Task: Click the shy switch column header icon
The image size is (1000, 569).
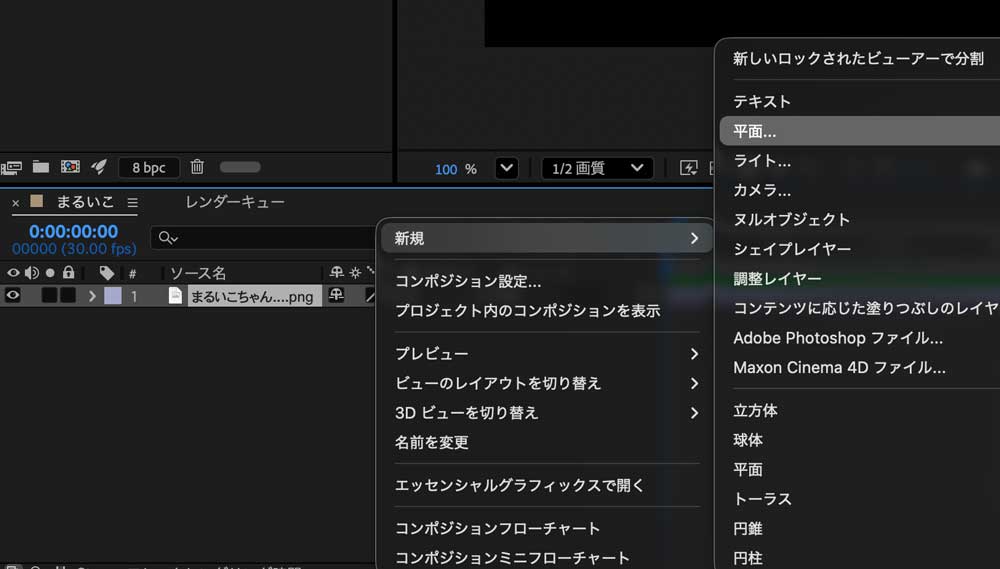Action: 337,272
